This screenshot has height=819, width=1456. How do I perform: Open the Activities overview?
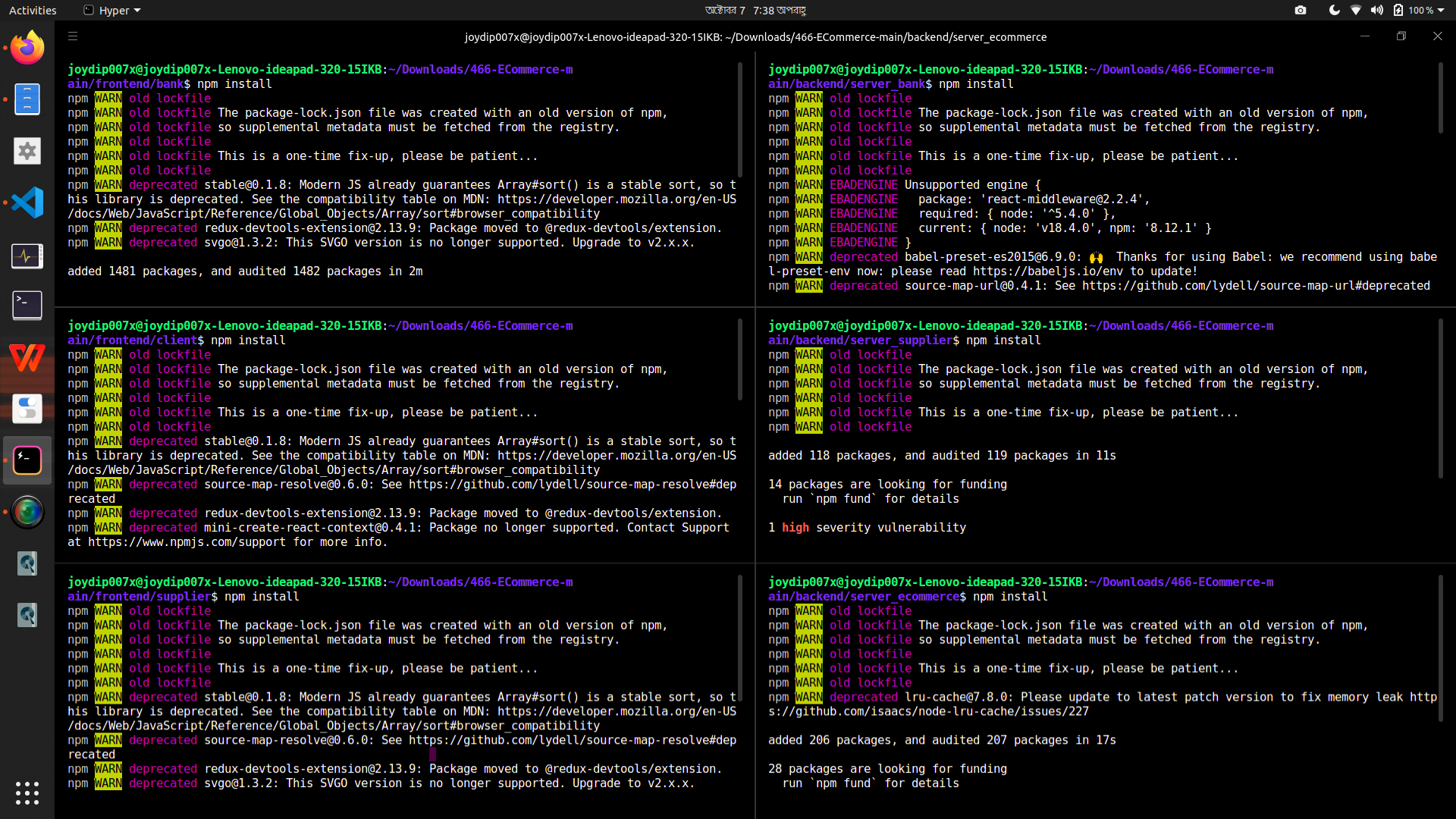tap(33, 11)
